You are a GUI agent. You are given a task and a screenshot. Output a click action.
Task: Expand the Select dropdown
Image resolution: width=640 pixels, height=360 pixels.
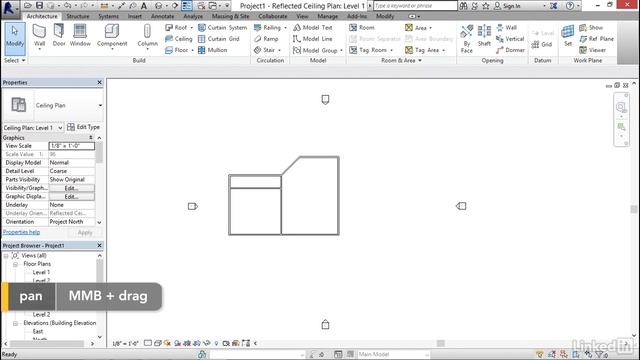point(15,60)
